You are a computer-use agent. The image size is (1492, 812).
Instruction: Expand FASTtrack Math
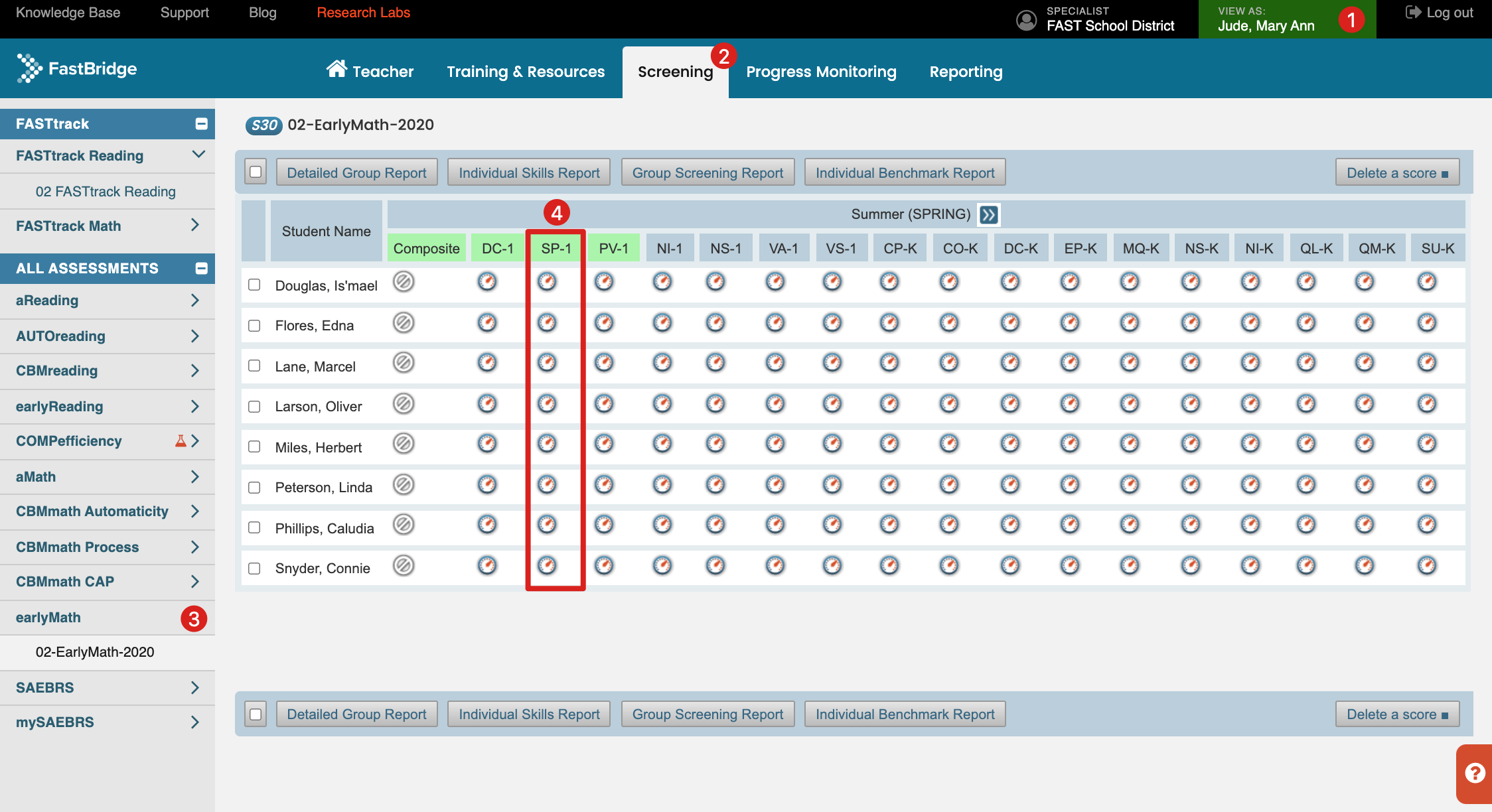click(x=195, y=226)
